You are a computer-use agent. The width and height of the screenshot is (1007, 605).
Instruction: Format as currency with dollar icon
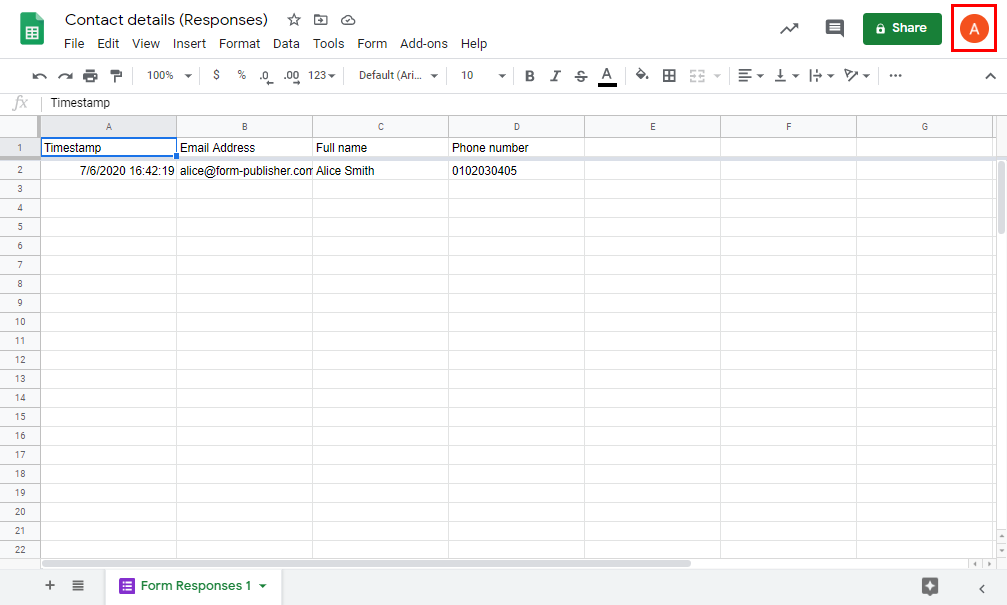[x=216, y=75]
